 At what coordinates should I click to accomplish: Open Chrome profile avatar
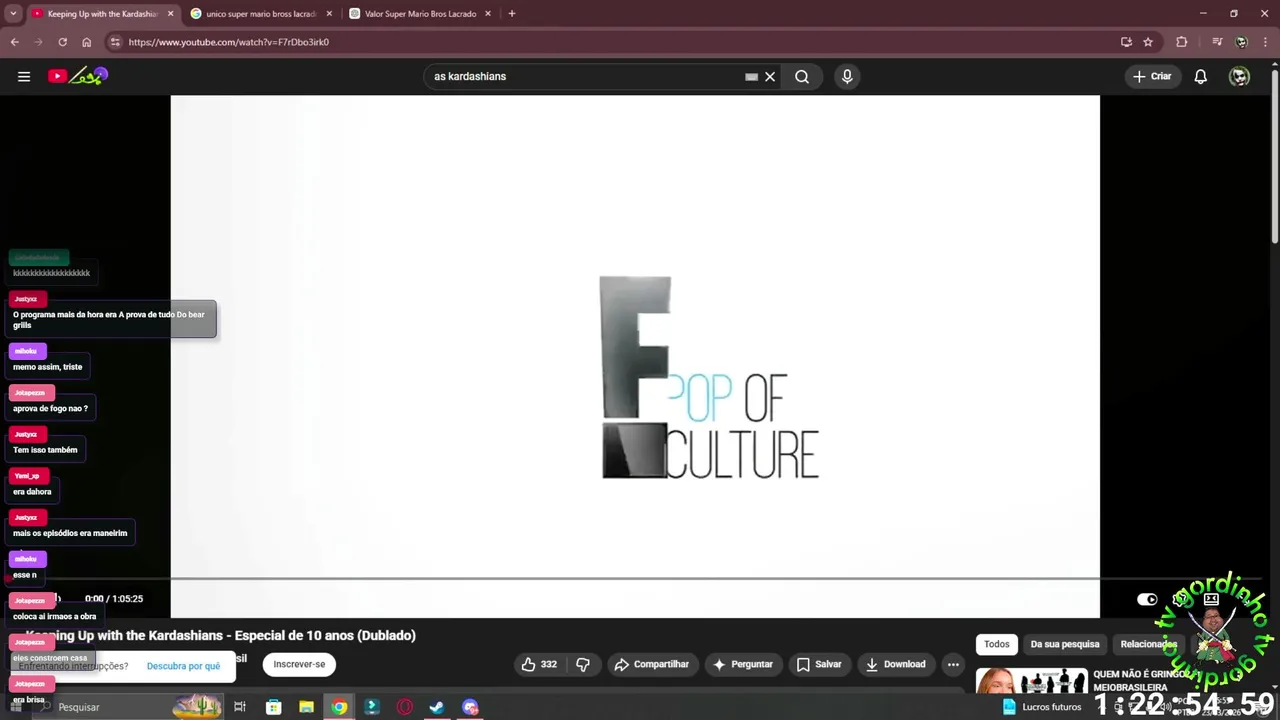coord(1241,42)
